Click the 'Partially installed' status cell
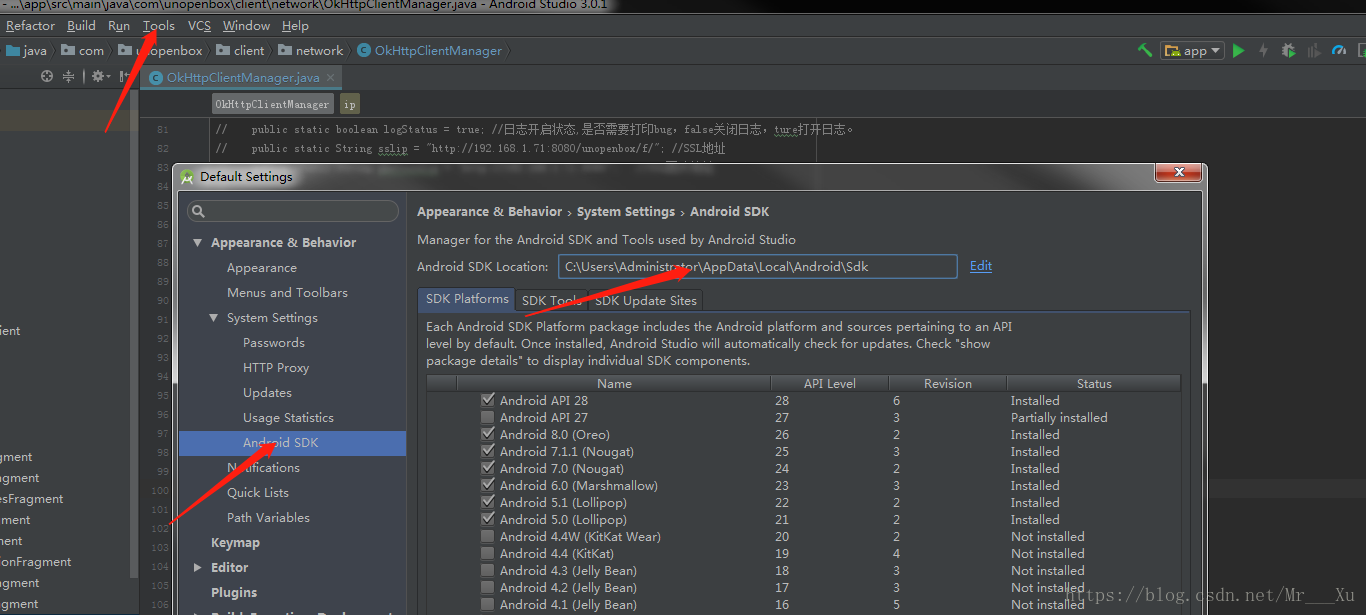This screenshot has height=615, width=1366. coord(1059,417)
